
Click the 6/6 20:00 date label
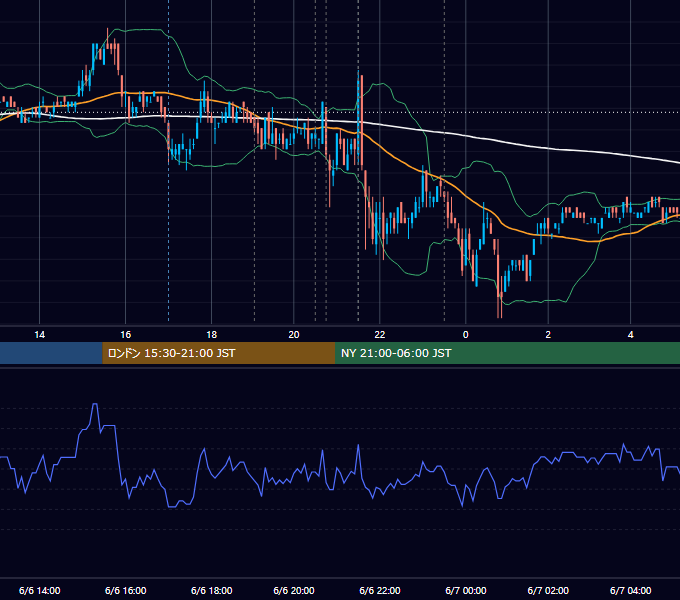coord(294,590)
